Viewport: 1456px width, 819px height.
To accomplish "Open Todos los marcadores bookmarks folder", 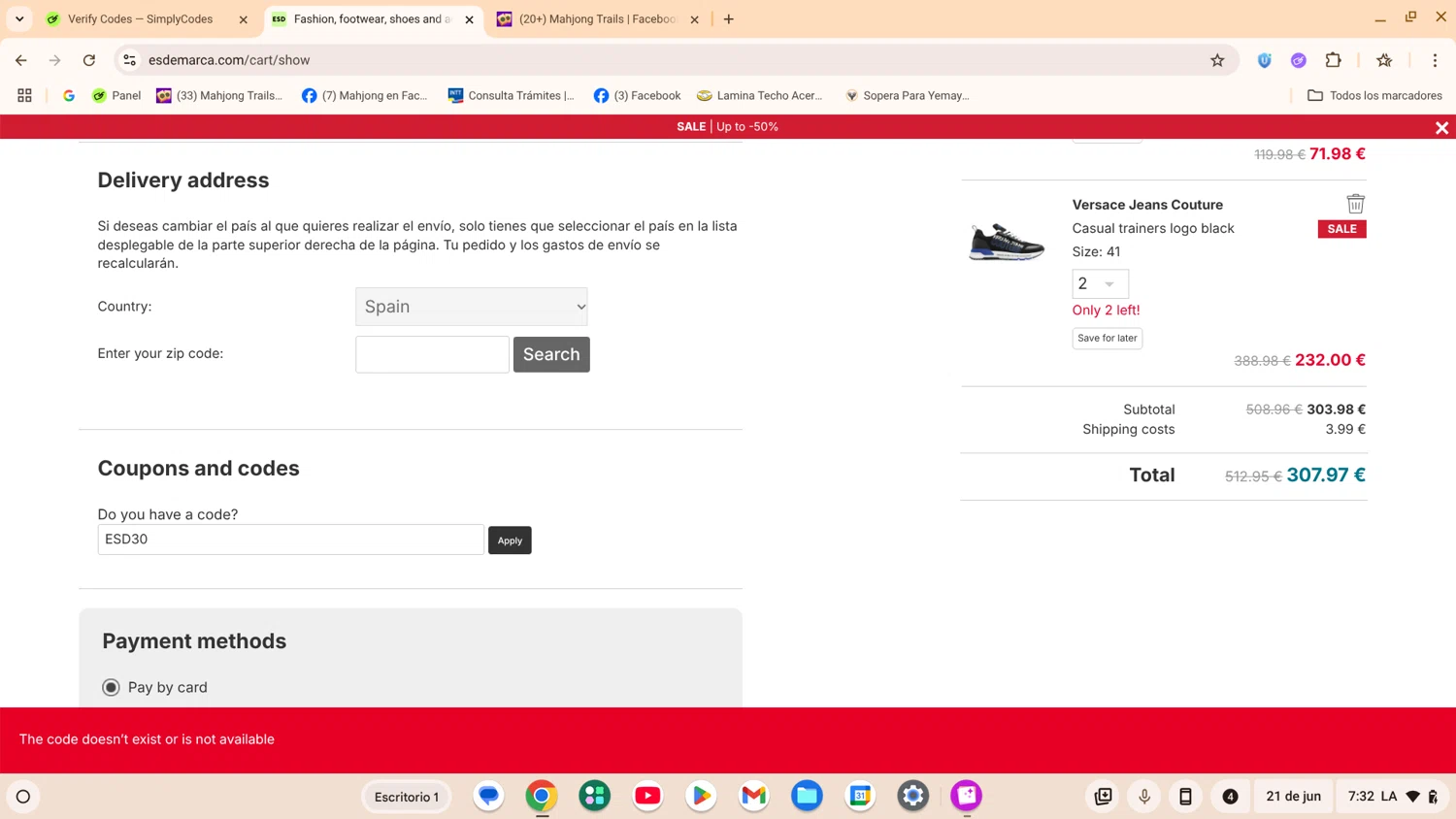I will click(1374, 95).
